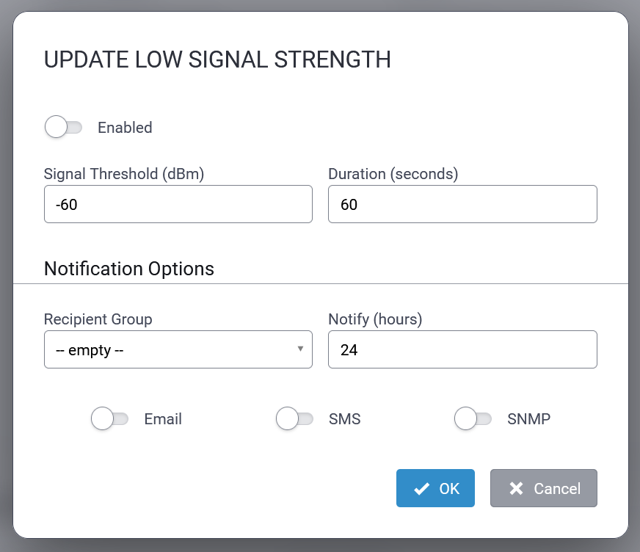Dismiss dialog using the Cancel label
The width and height of the screenshot is (640, 552).
557,489
